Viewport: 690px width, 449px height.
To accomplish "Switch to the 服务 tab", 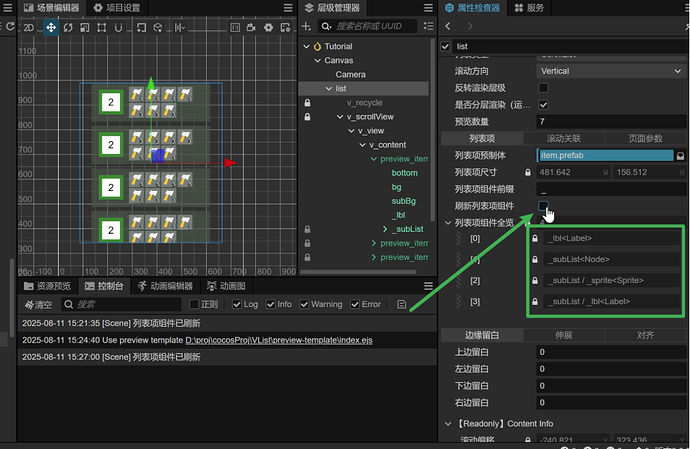I will pos(529,8).
